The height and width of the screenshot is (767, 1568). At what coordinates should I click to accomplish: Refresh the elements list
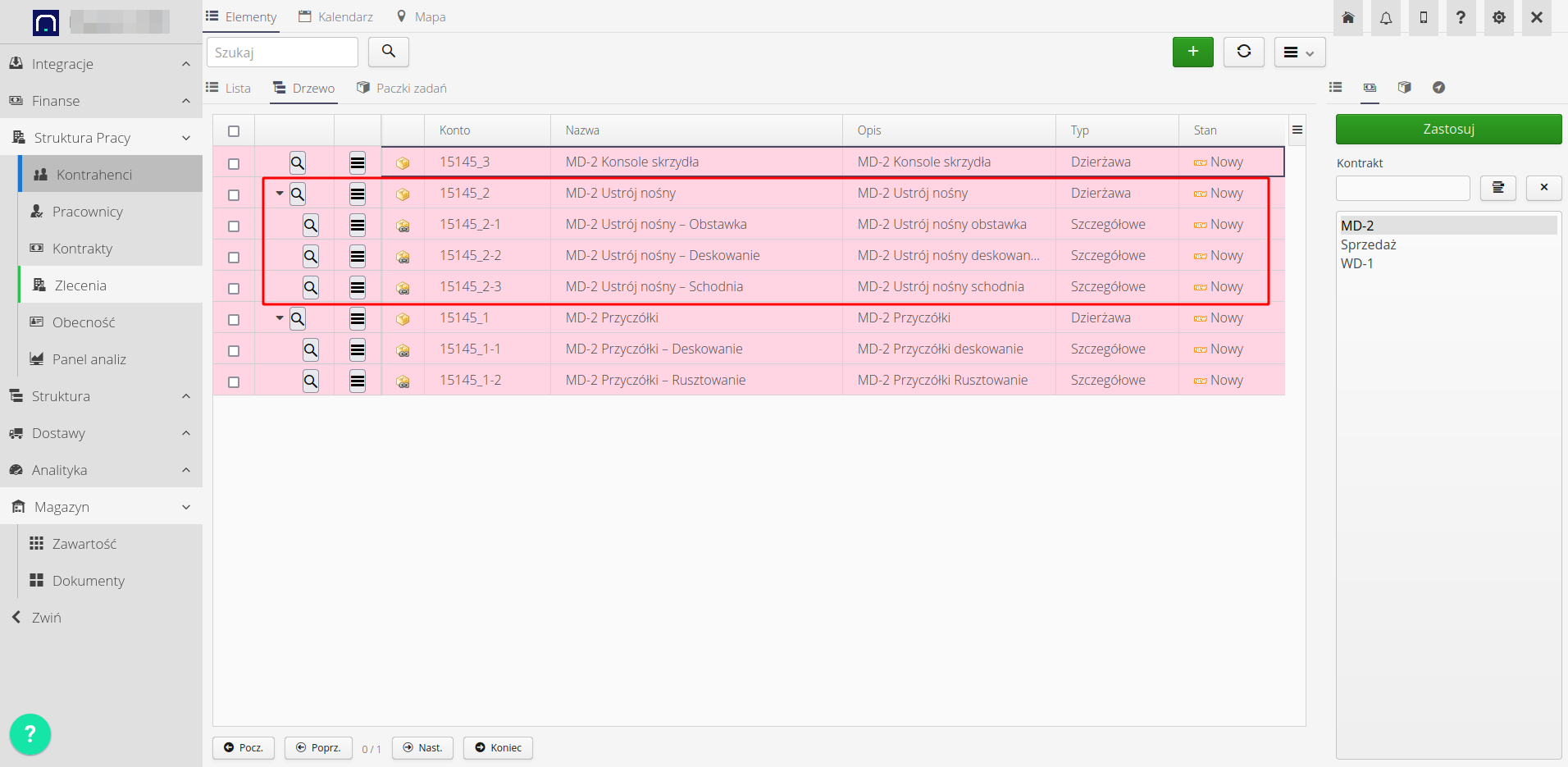pyautogui.click(x=1243, y=52)
